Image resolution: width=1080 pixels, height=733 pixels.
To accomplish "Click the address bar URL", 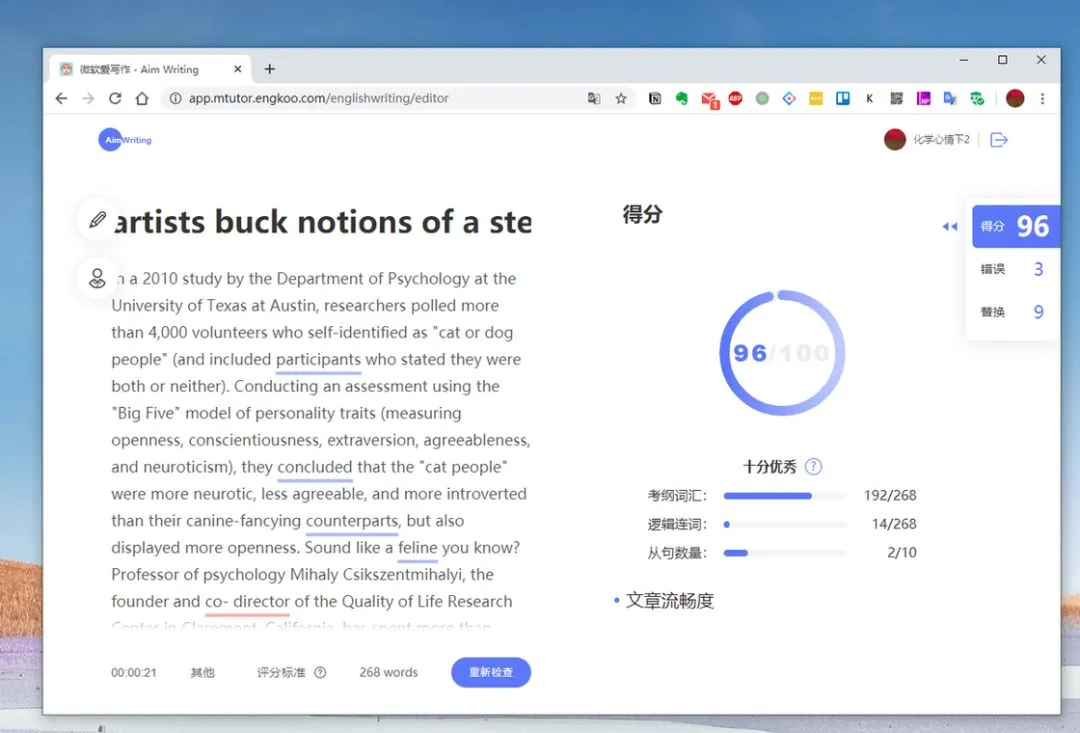I will pos(319,99).
